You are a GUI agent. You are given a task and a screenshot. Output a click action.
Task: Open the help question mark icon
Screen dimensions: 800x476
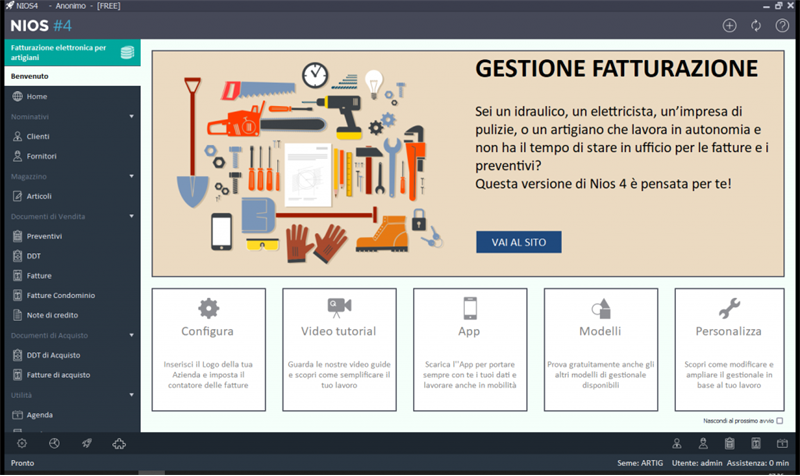tap(782, 26)
